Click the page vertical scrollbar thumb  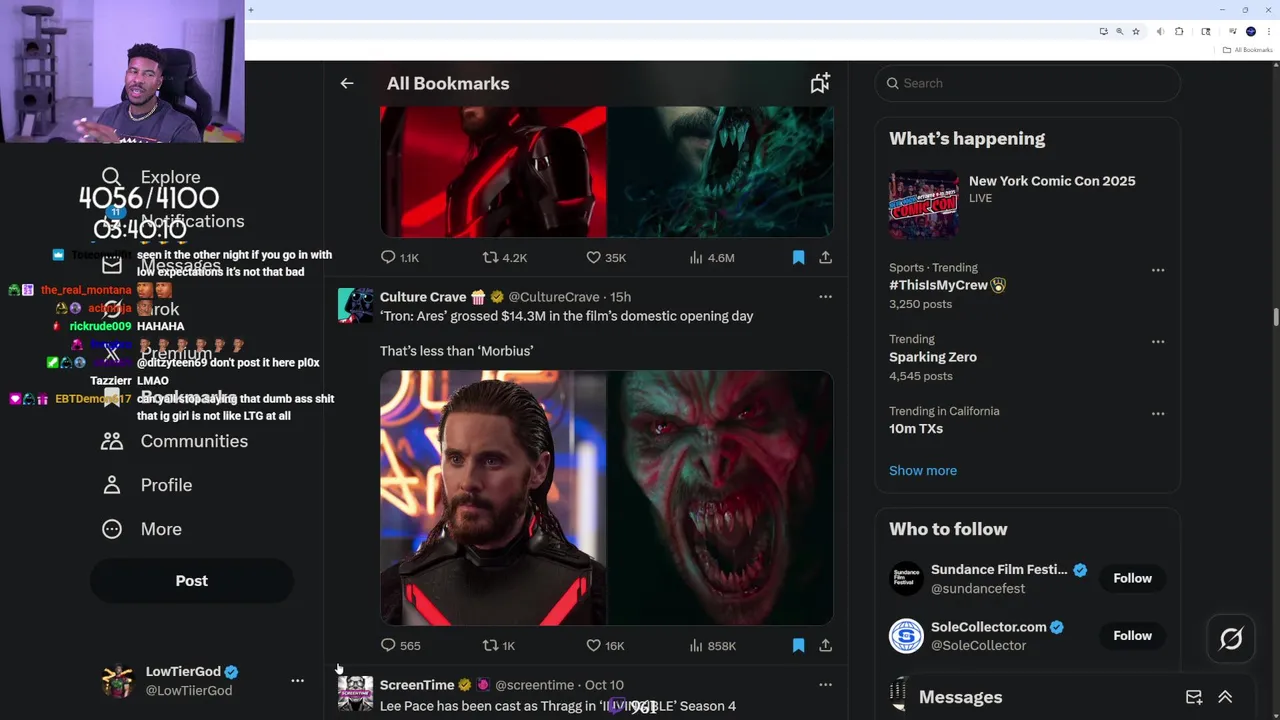pyautogui.click(x=1275, y=318)
